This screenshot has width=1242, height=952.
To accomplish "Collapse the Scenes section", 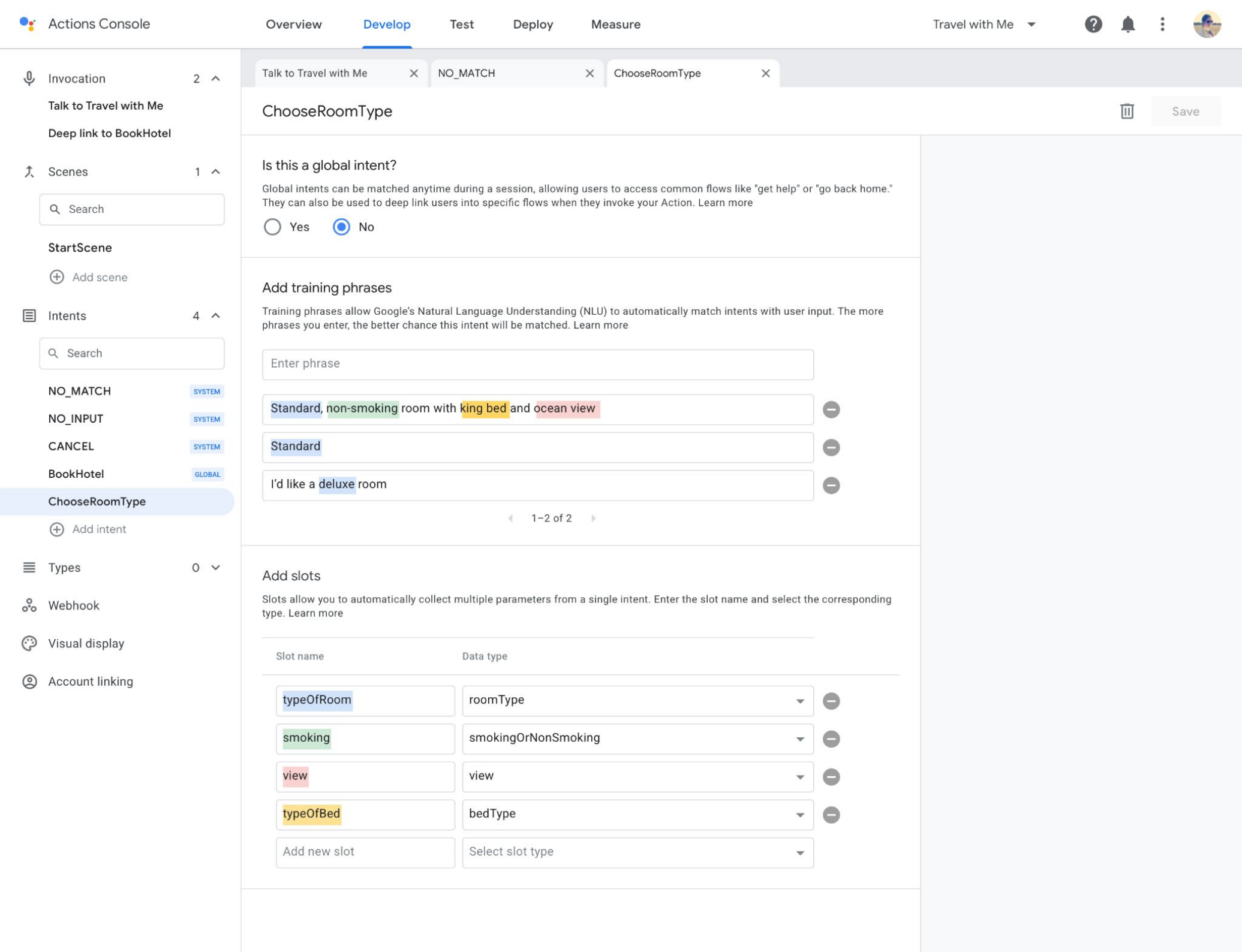I will point(216,172).
